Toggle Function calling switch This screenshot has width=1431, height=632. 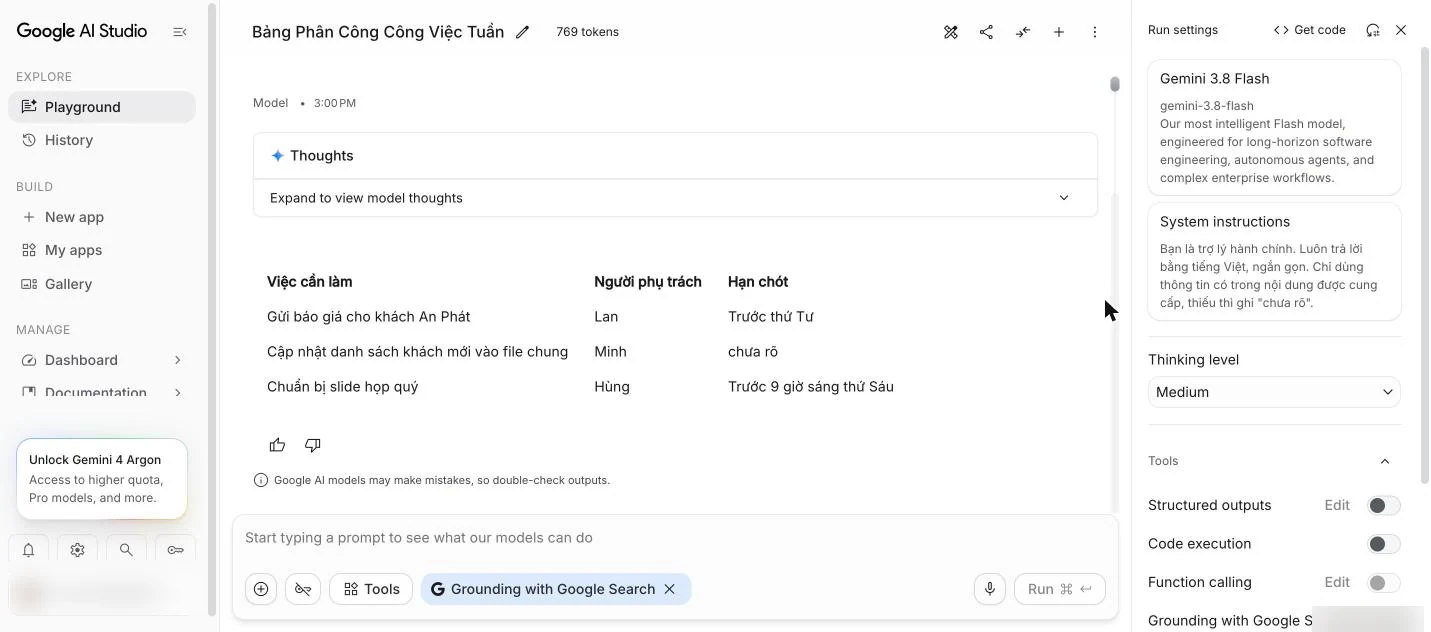pyautogui.click(x=1384, y=582)
